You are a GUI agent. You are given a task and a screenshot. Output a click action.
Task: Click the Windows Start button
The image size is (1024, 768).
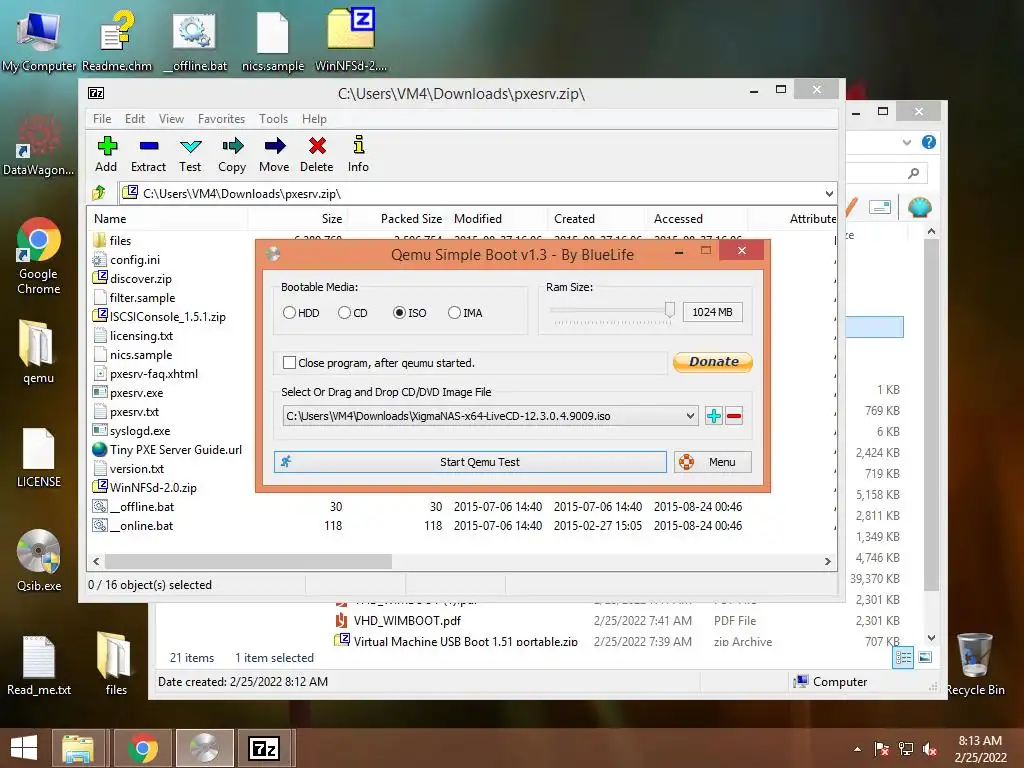point(24,748)
